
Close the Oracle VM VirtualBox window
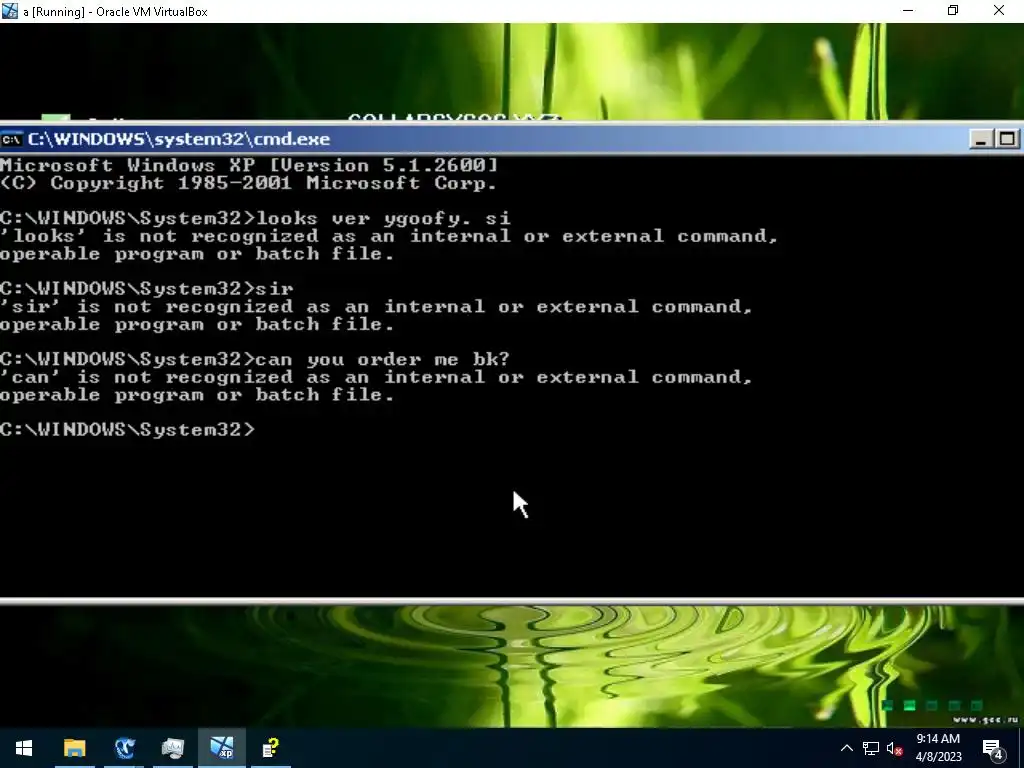point(999,11)
